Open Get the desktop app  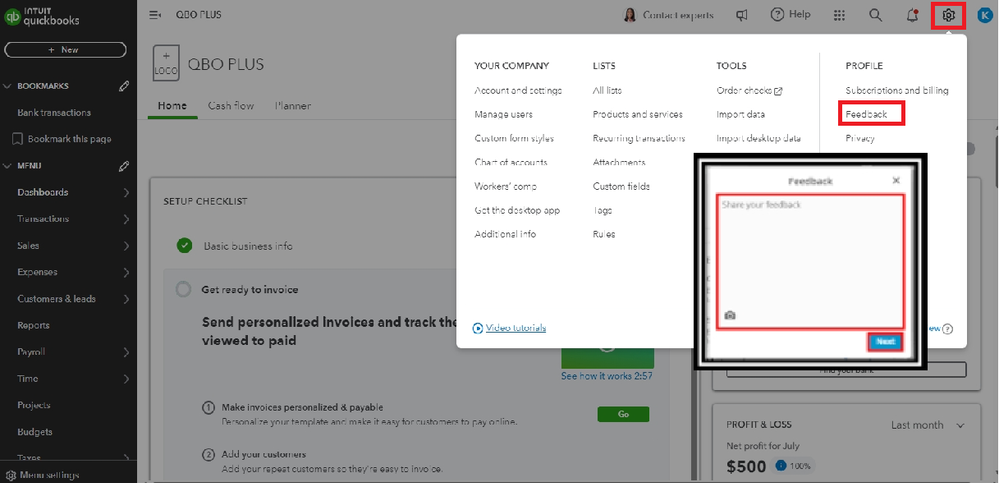tap(517, 210)
